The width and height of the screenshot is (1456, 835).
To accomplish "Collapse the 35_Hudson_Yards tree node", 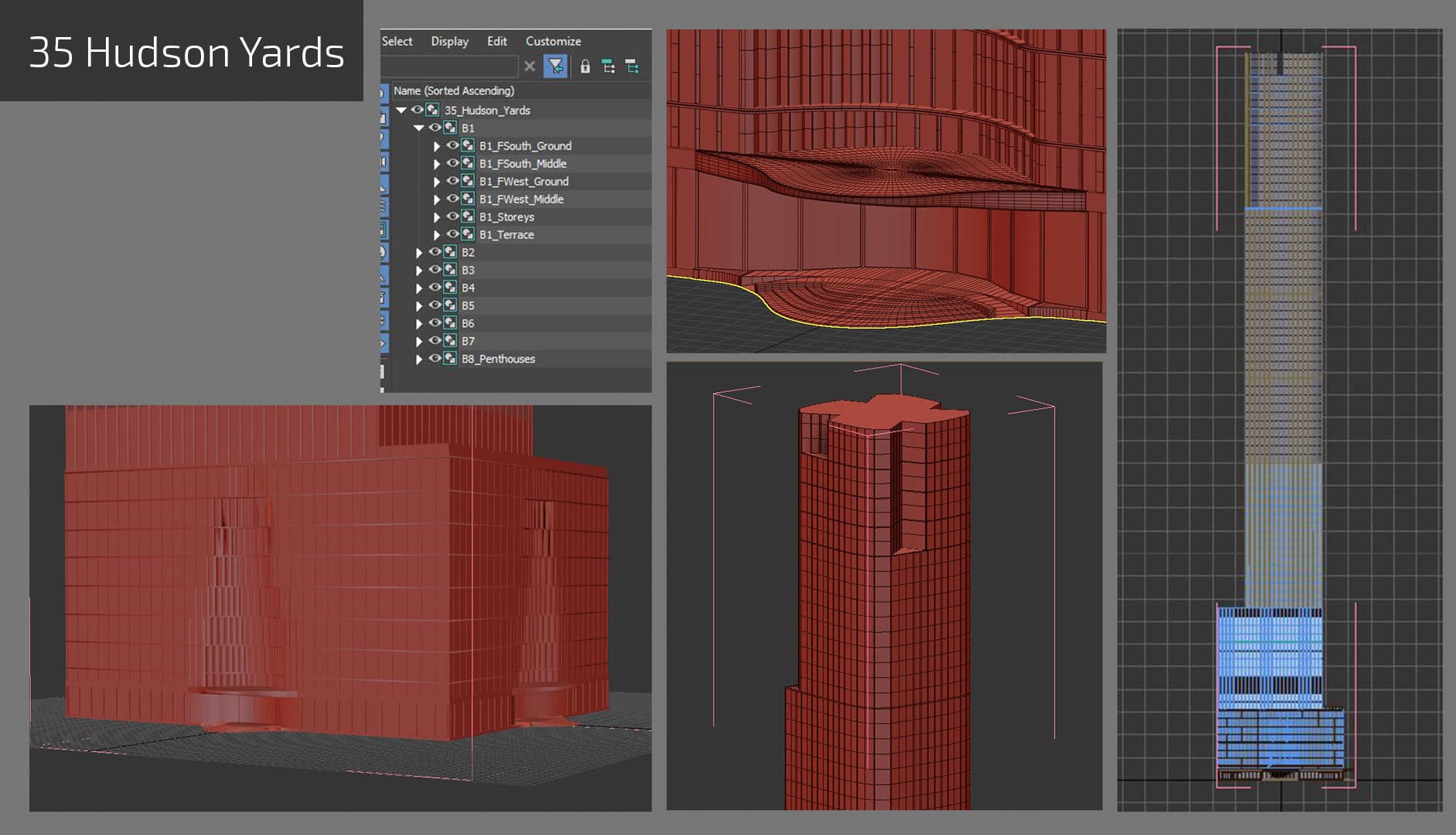I will click(401, 111).
